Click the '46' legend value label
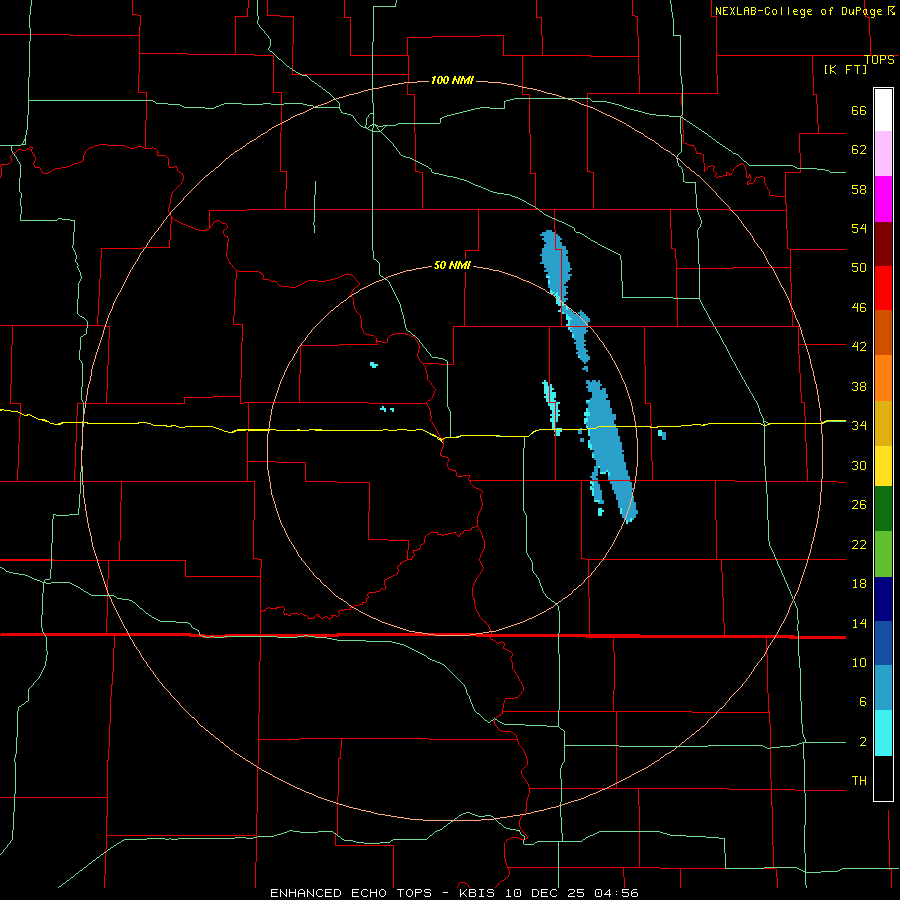The height and width of the screenshot is (900, 900). pos(859,308)
